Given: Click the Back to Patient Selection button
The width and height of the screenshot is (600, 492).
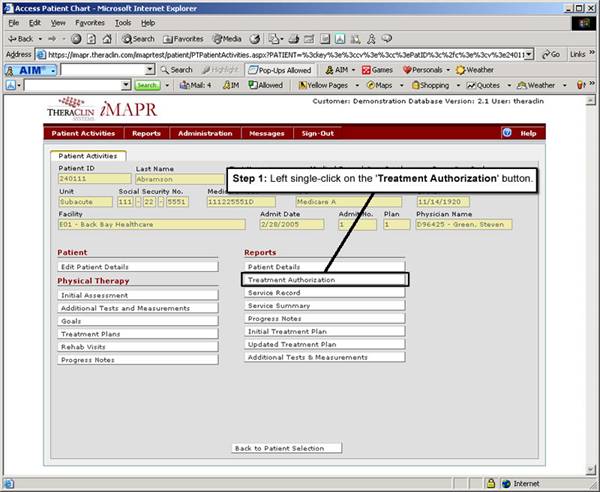Looking at the screenshot, I should 285,448.
